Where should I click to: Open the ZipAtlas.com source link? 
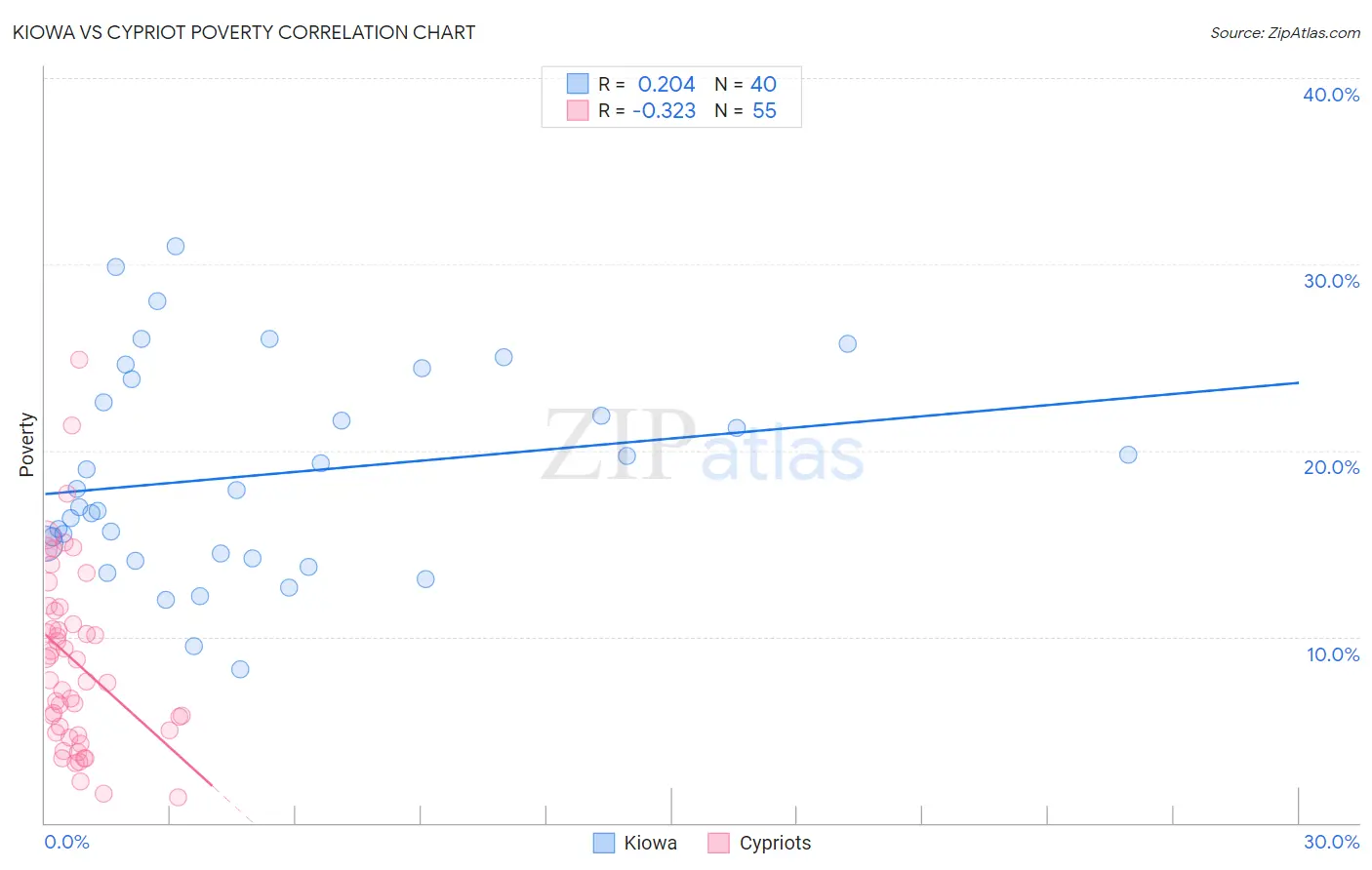tap(1285, 32)
